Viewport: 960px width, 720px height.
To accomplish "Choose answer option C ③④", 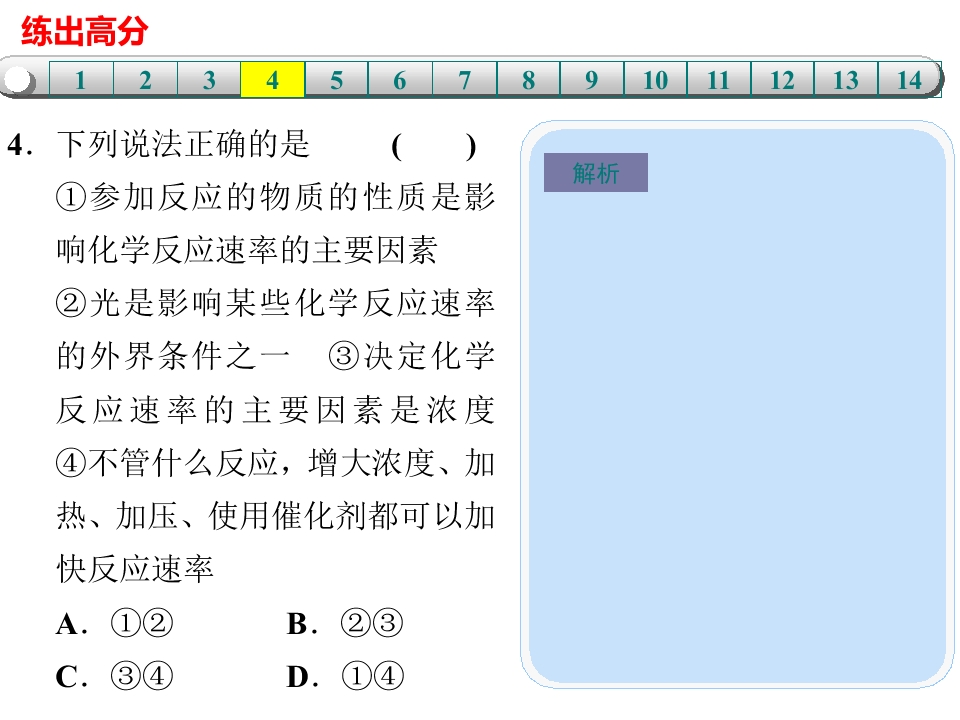I will click(x=114, y=677).
